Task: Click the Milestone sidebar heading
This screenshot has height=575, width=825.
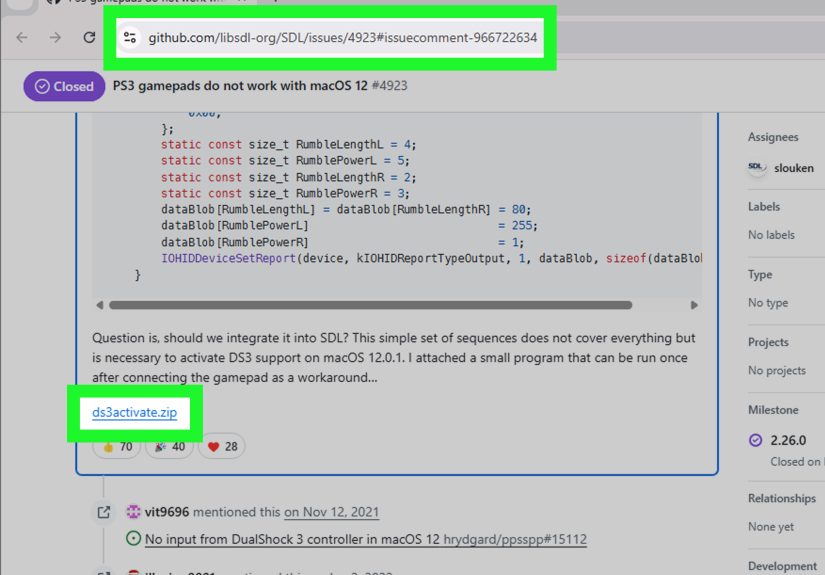Action: (x=773, y=410)
